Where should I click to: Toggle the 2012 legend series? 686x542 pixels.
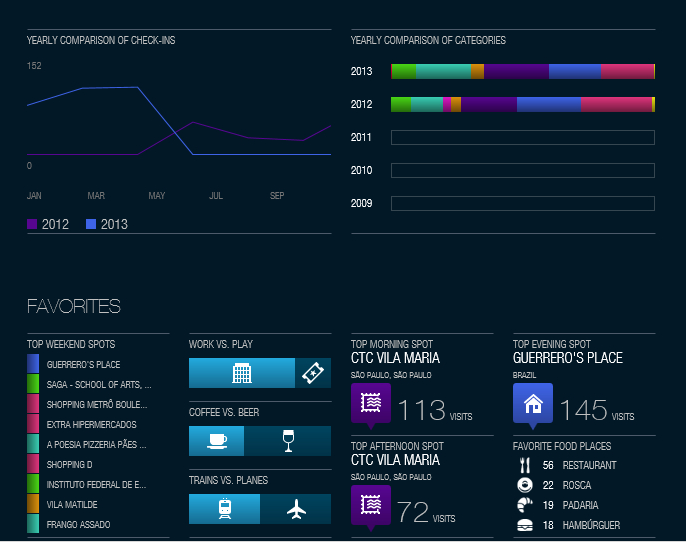point(48,224)
